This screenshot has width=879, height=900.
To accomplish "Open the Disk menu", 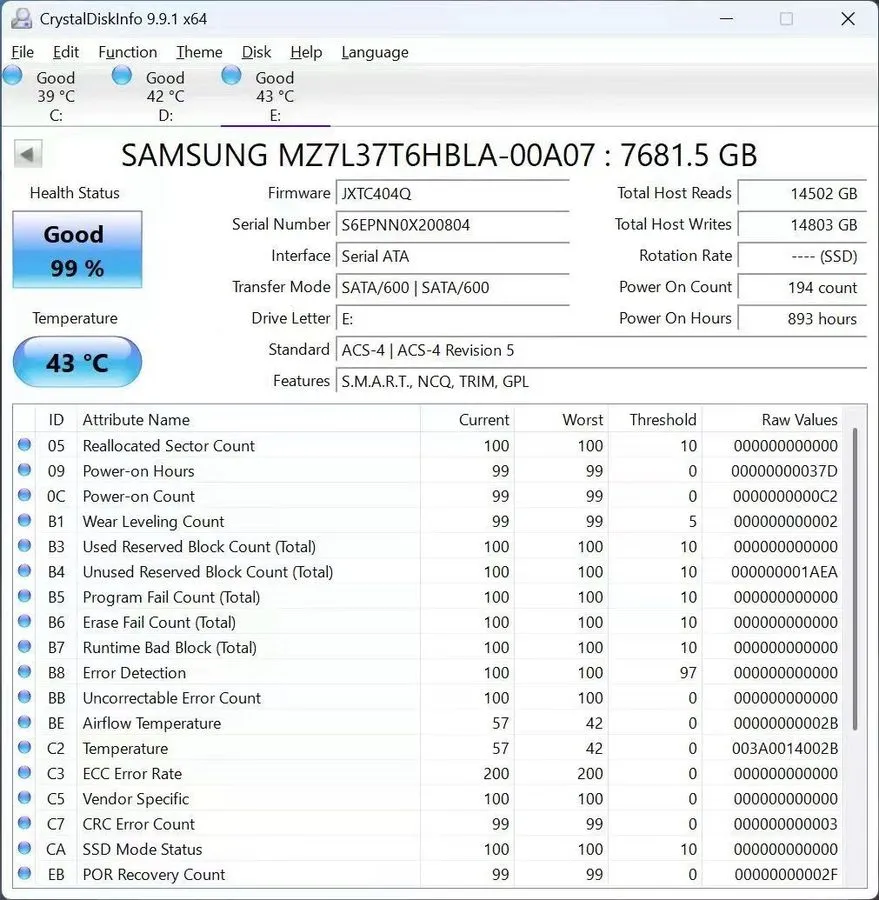I will click(256, 52).
